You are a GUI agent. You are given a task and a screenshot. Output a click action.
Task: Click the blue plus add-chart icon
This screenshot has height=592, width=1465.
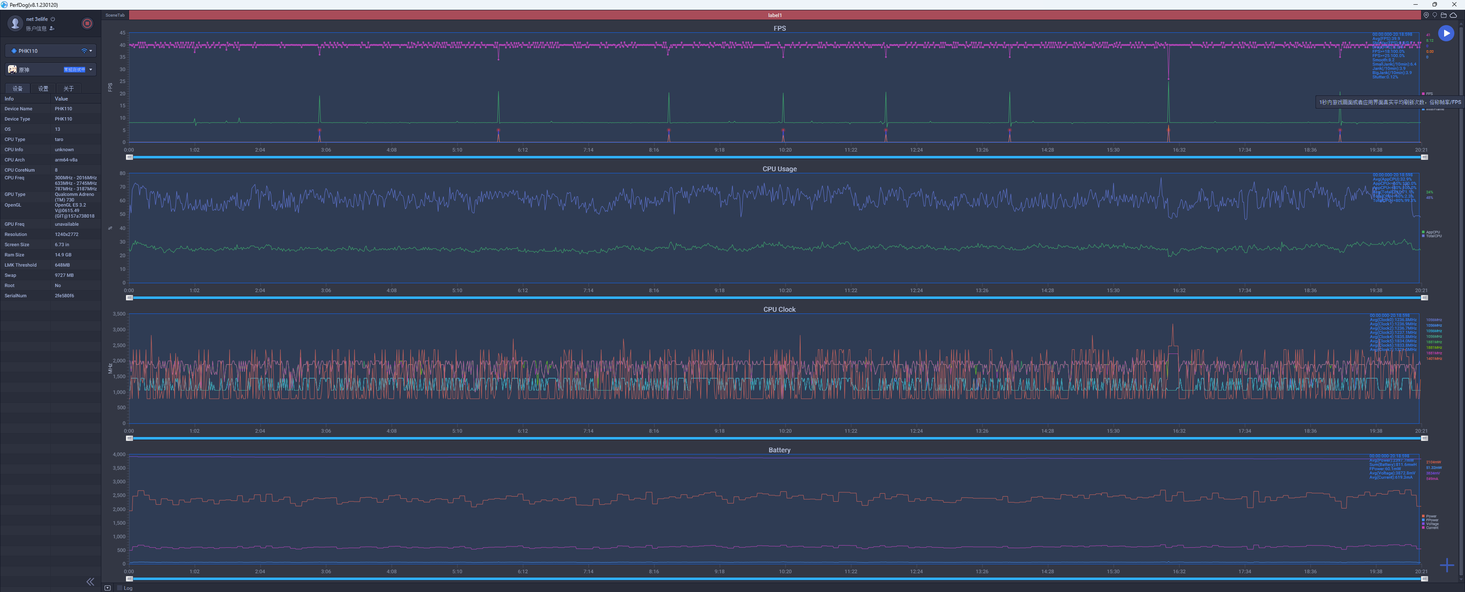tap(1447, 565)
